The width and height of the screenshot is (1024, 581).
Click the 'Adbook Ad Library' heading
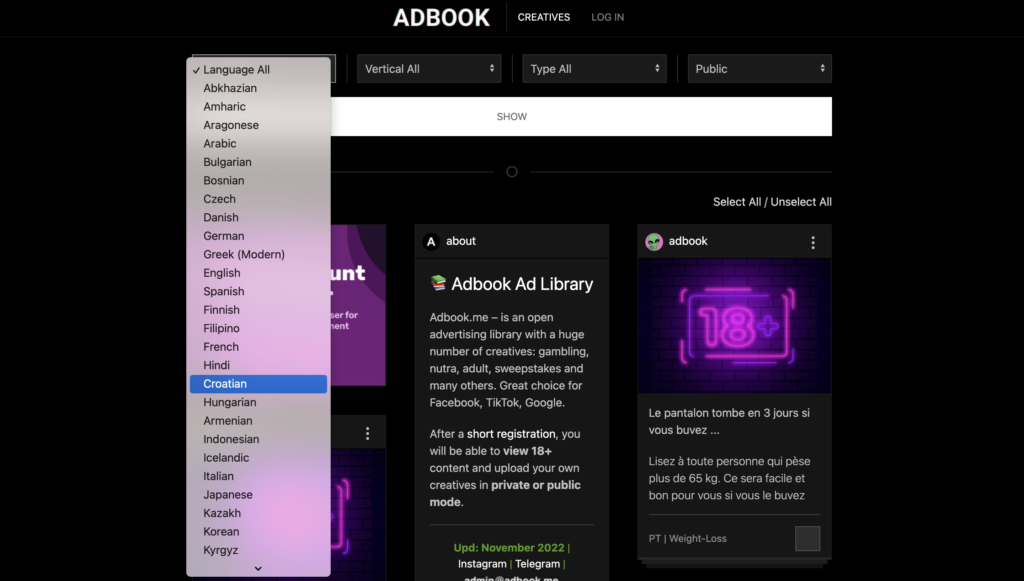pyautogui.click(x=522, y=284)
